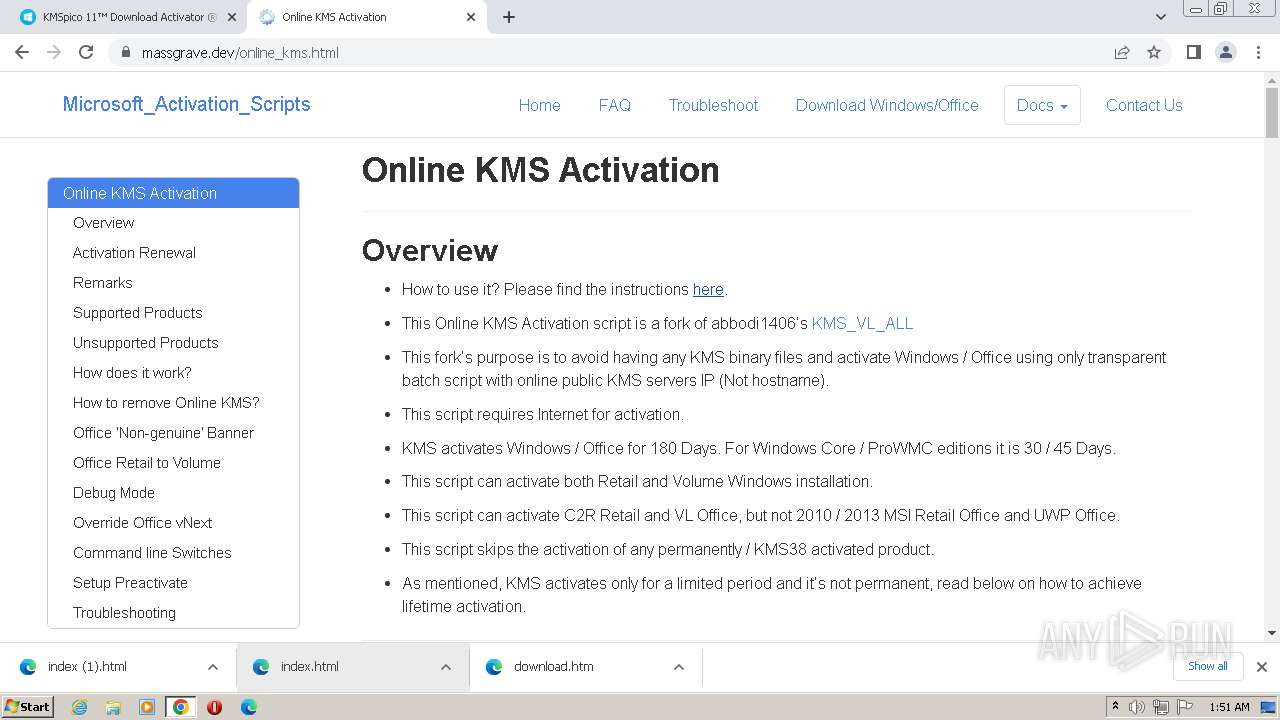1280x720 pixels.
Task: Open Download Windows/Office nav link
Action: point(887,105)
